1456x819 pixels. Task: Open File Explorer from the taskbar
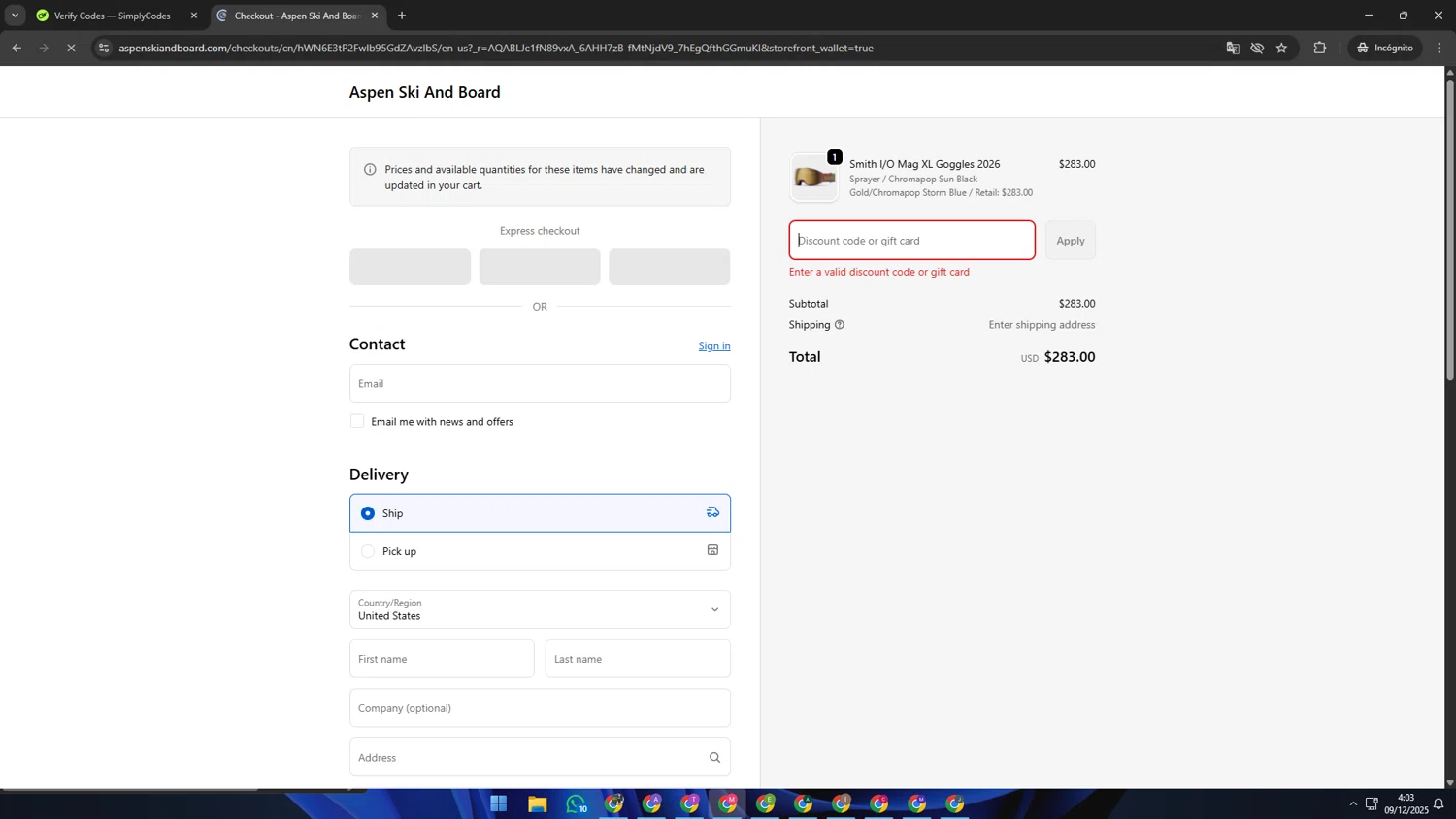coord(537,803)
